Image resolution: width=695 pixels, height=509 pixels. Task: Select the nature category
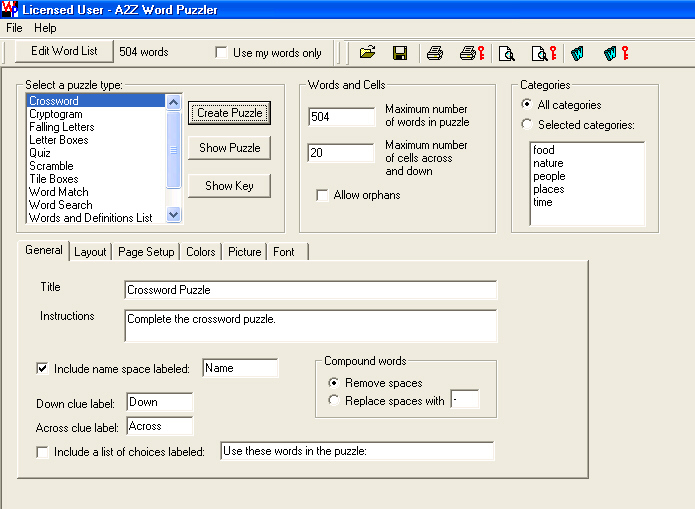coord(587,163)
